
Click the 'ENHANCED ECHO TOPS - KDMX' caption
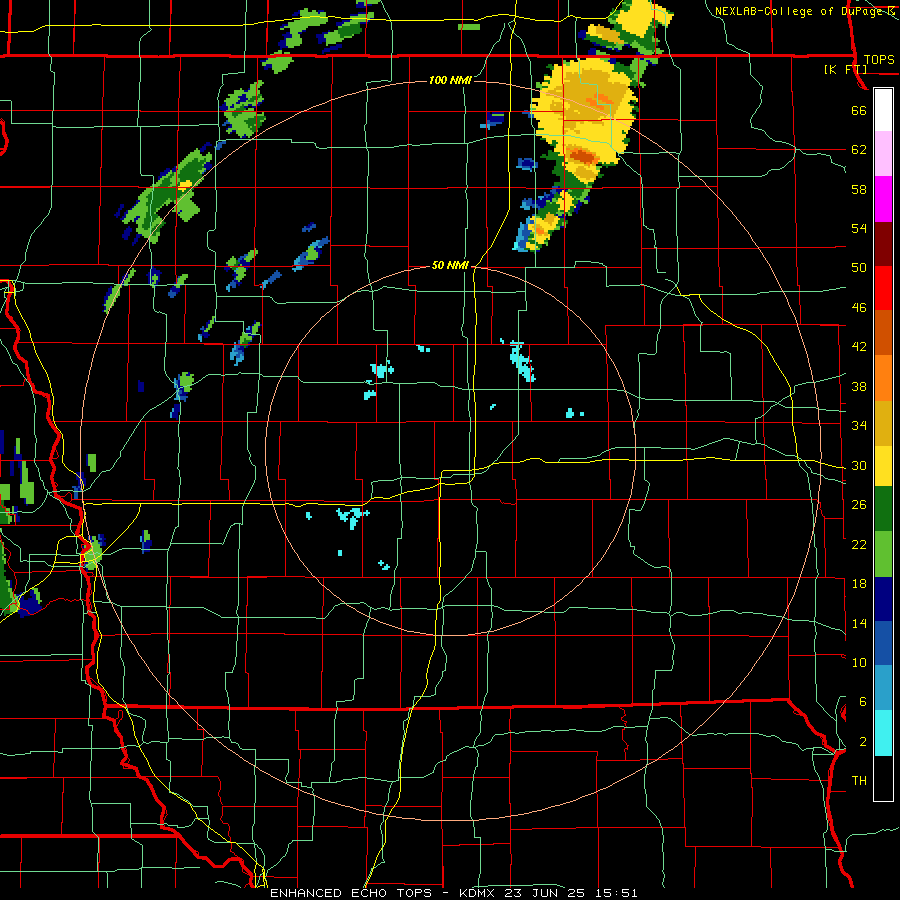pos(384,893)
